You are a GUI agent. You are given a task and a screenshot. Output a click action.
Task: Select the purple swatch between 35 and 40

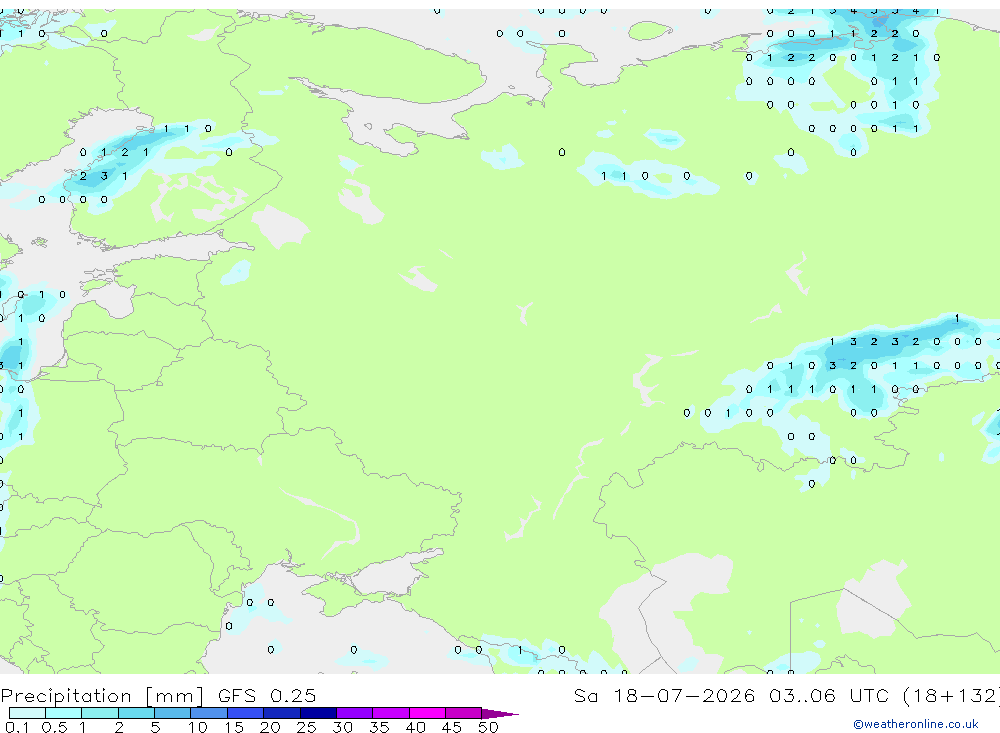click(x=391, y=713)
